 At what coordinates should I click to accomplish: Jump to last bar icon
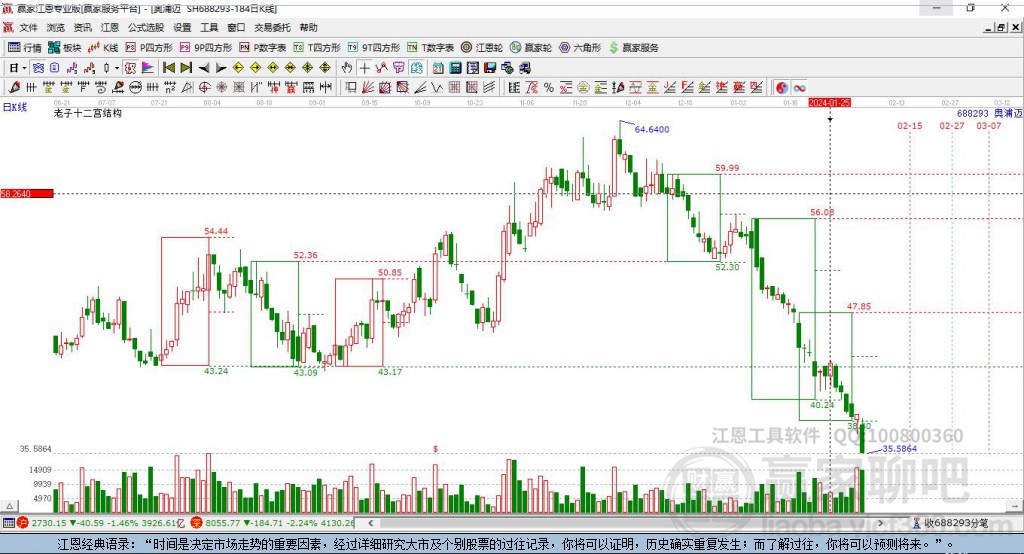point(186,68)
